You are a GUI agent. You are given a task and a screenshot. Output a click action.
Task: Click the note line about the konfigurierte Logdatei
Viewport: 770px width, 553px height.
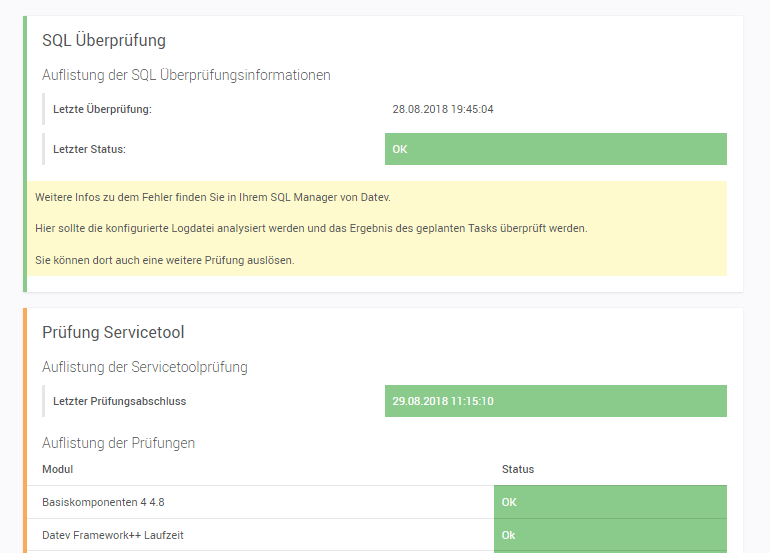point(310,228)
